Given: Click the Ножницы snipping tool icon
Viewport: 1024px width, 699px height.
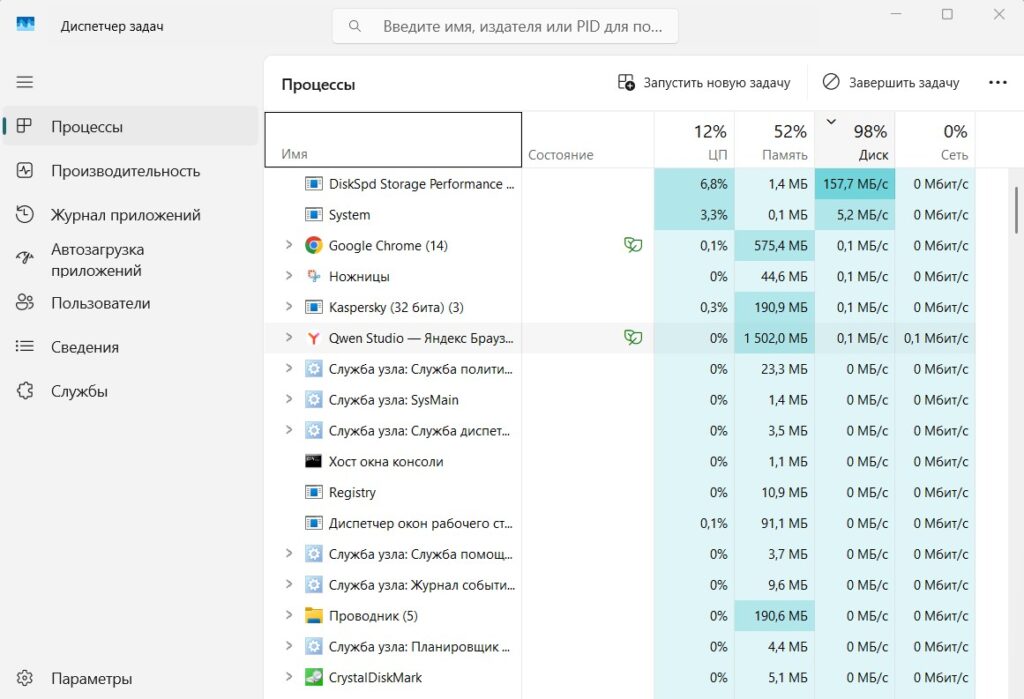Looking at the screenshot, I should 313,276.
